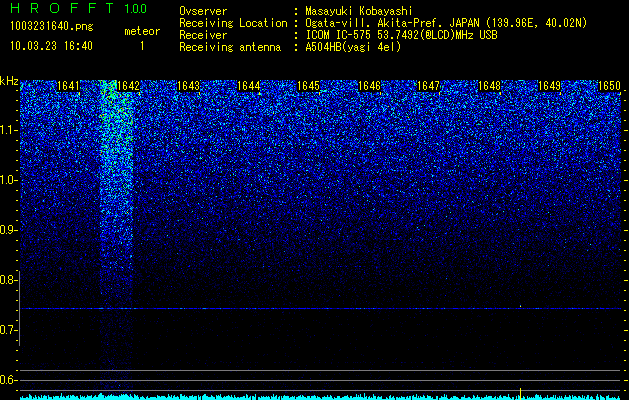Click the date stamp 10.03.23 16:40
The width and height of the screenshot is (629, 400).
point(51,46)
